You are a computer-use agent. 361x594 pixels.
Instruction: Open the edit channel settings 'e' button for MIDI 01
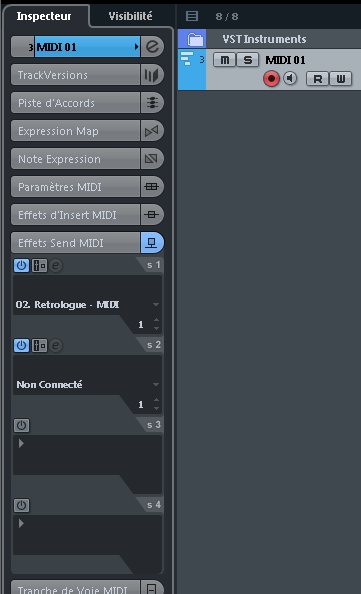point(152,47)
